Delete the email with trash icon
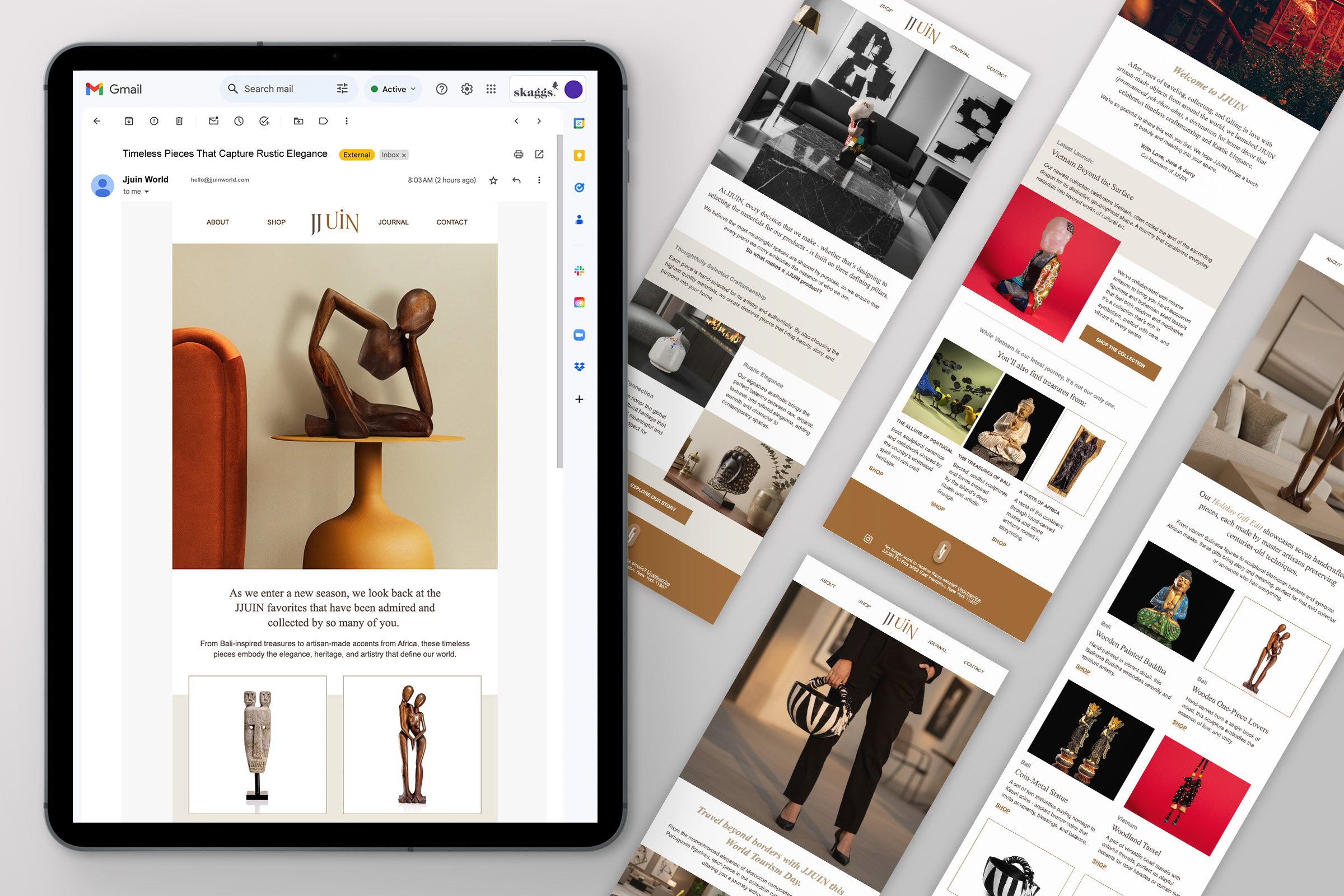 (x=179, y=121)
